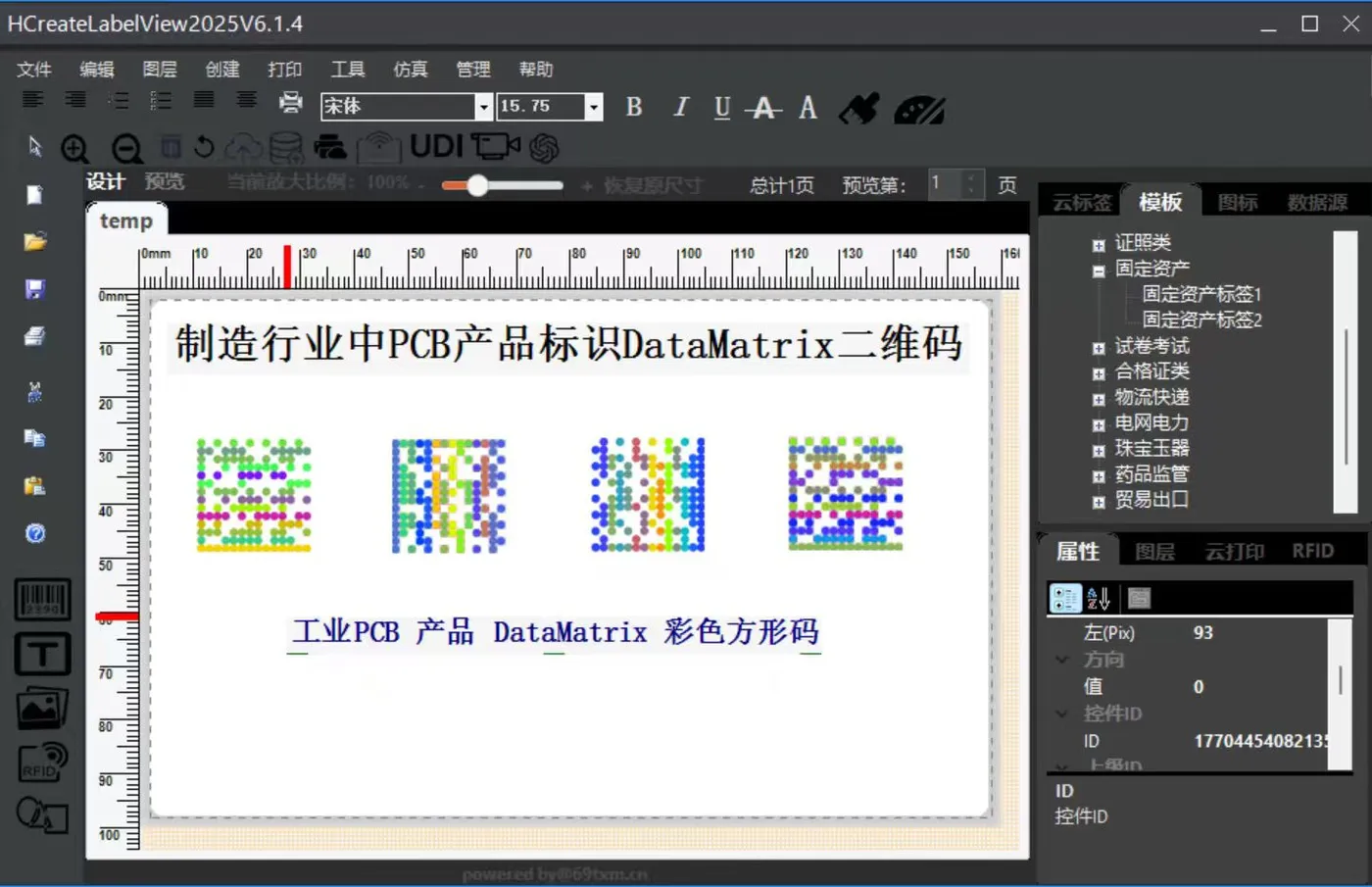Save the label with the floppy disk icon
The width and height of the screenshot is (1372, 887).
pyautogui.click(x=35, y=289)
